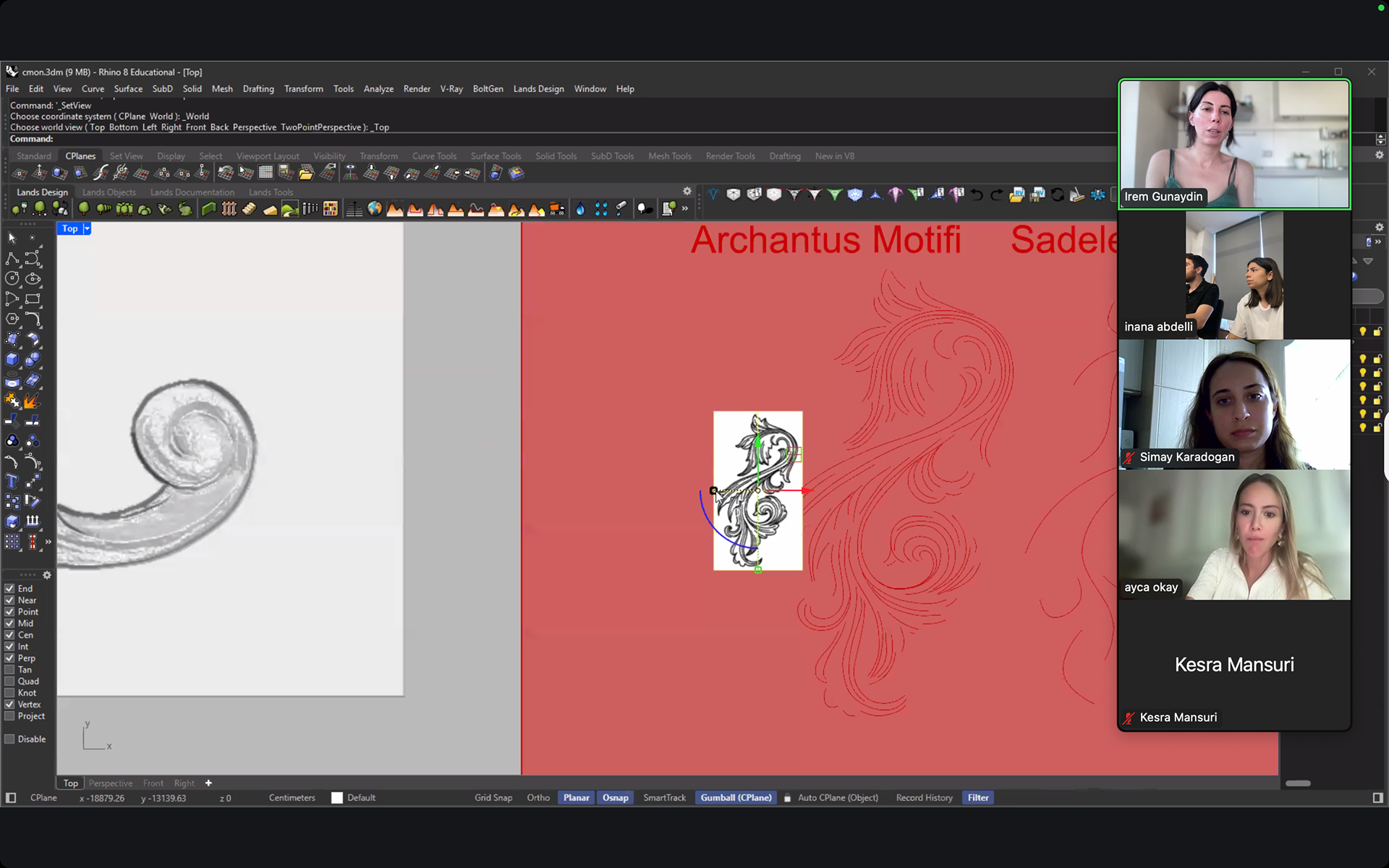Click the V-Ray undo arrow icon
This screenshot has width=1389, height=868.
(977, 194)
